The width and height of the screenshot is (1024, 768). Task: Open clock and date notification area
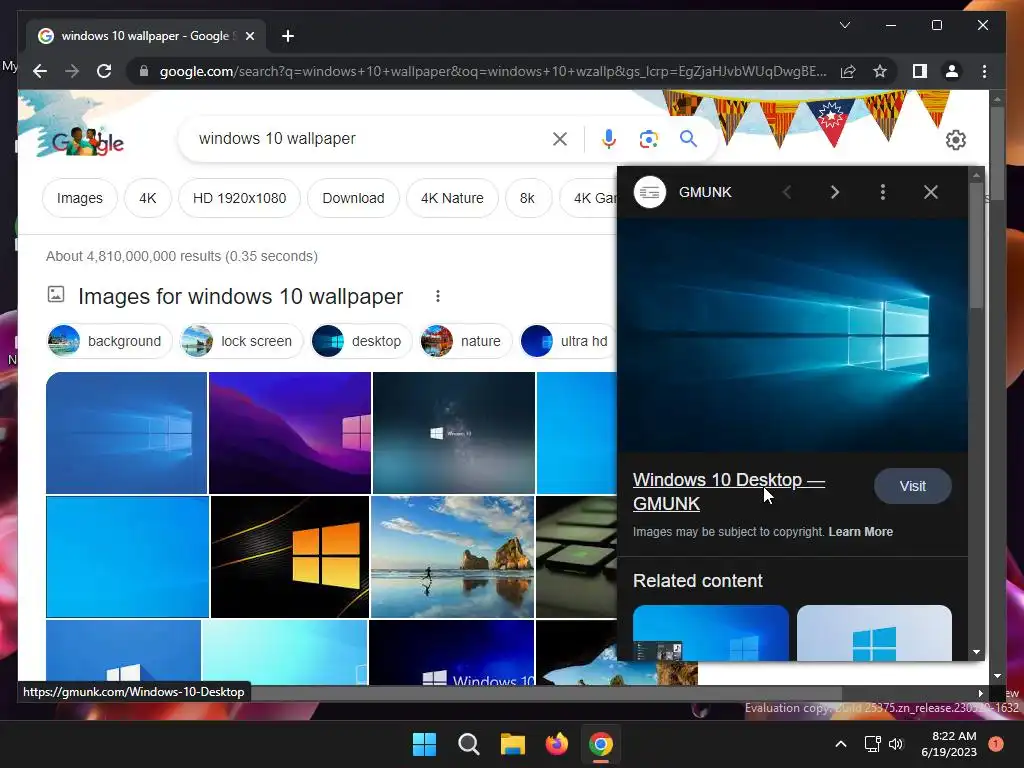pyautogui.click(x=949, y=744)
